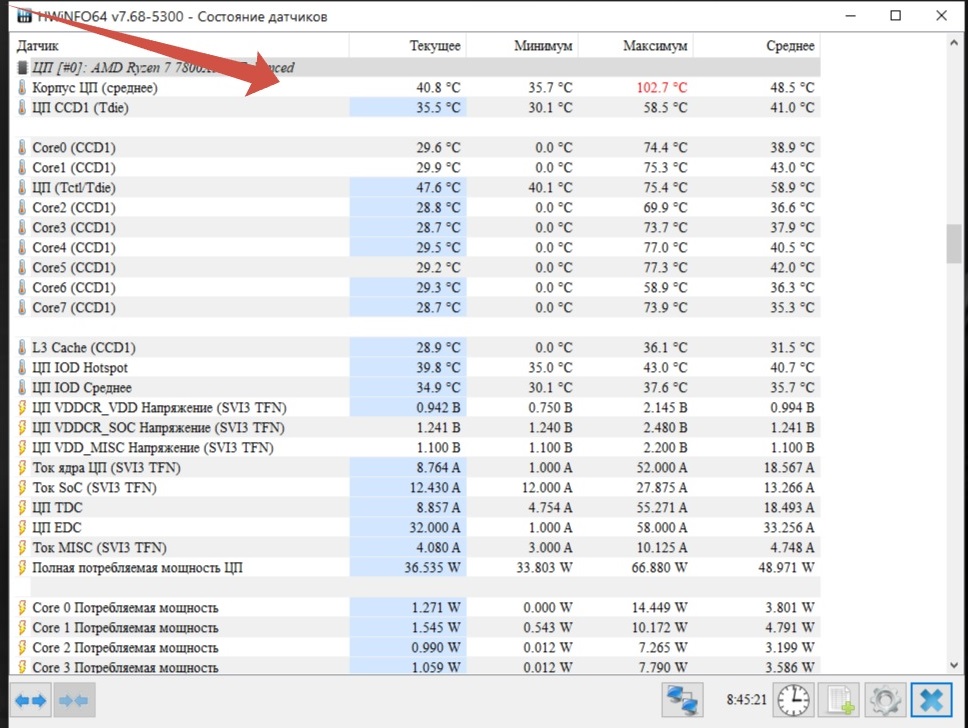Viewport: 972px width, 728px height.
Task: Click the HWiNFO64 title bar app icon
Action: pos(24,16)
